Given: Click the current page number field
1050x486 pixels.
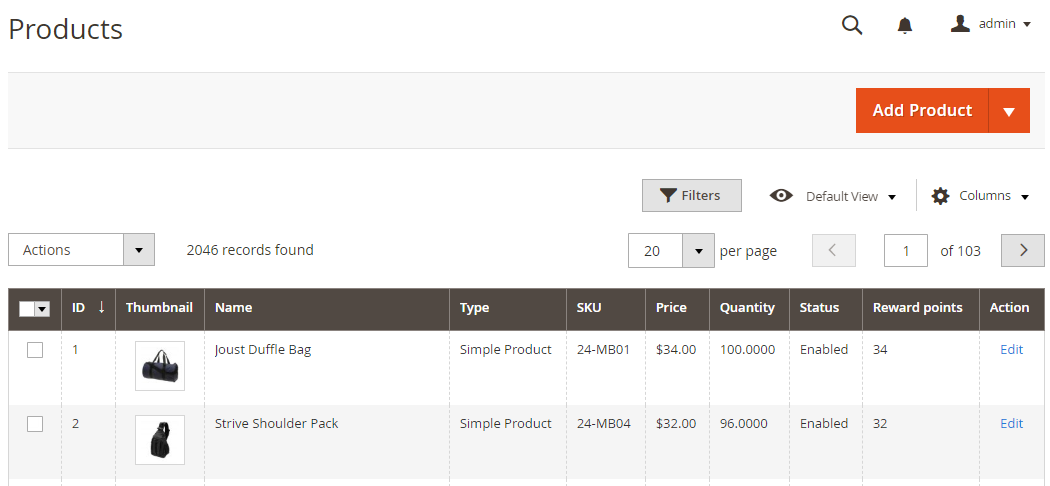Looking at the screenshot, I should (906, 251).
